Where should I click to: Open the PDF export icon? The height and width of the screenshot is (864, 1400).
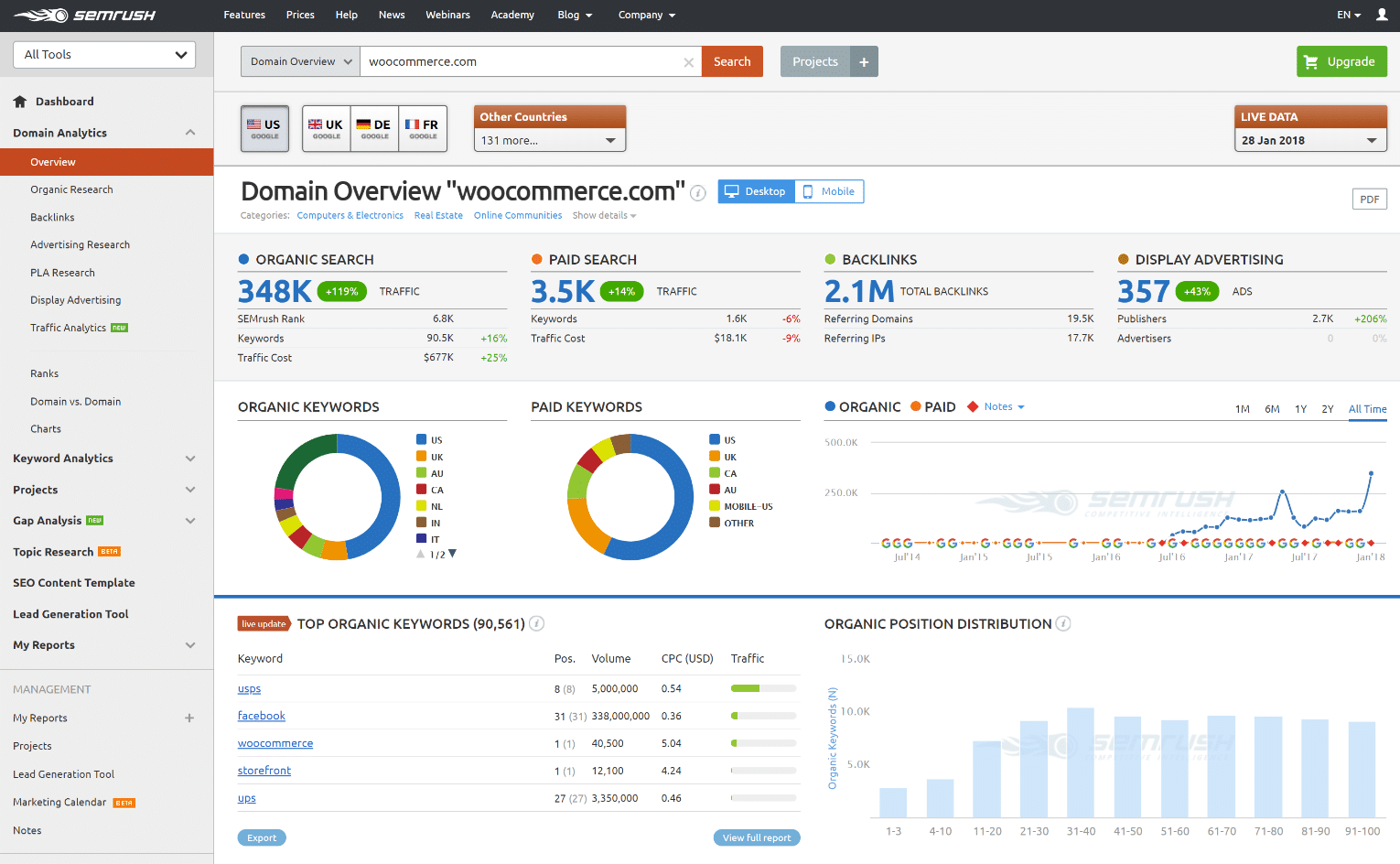tap(1369, 199)
